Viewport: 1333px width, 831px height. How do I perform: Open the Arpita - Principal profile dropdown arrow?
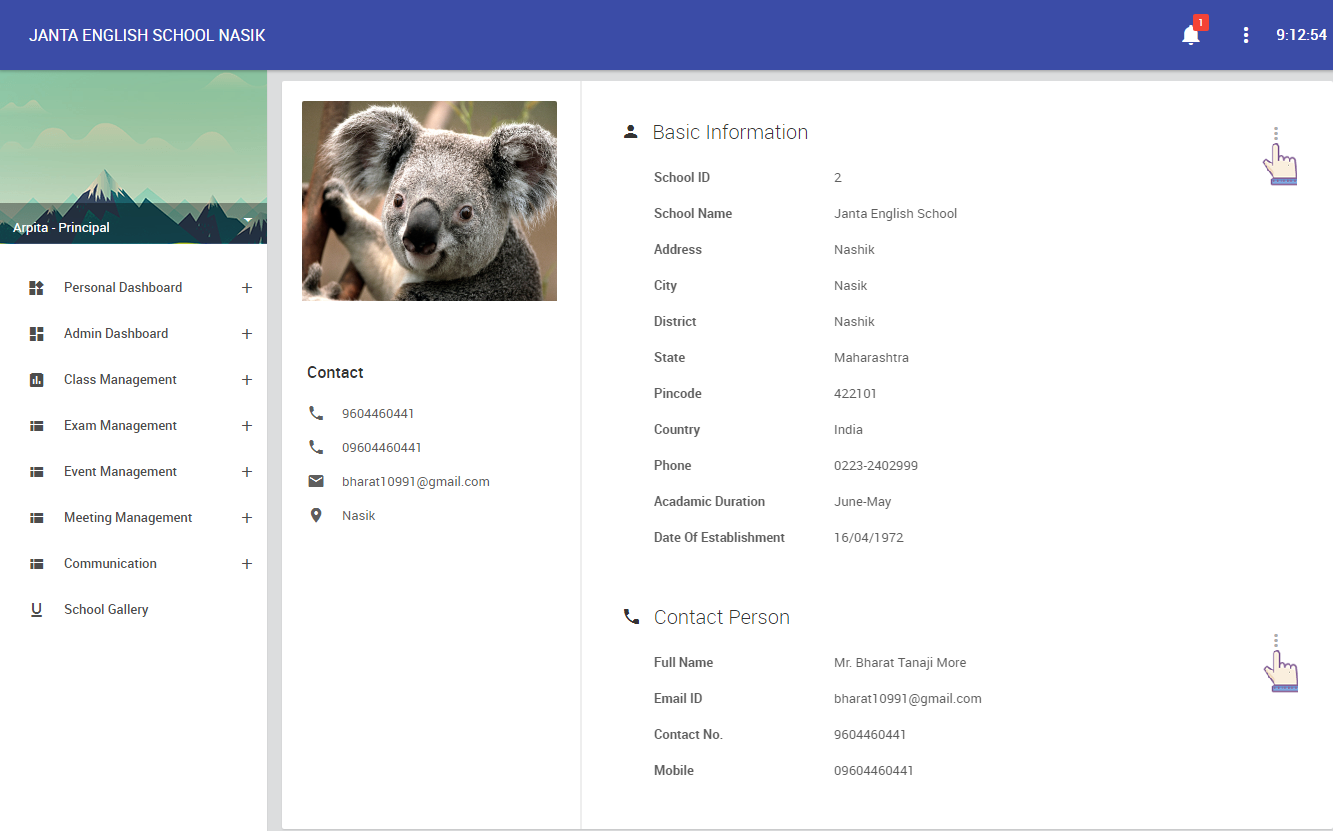(x=247, y=219)
